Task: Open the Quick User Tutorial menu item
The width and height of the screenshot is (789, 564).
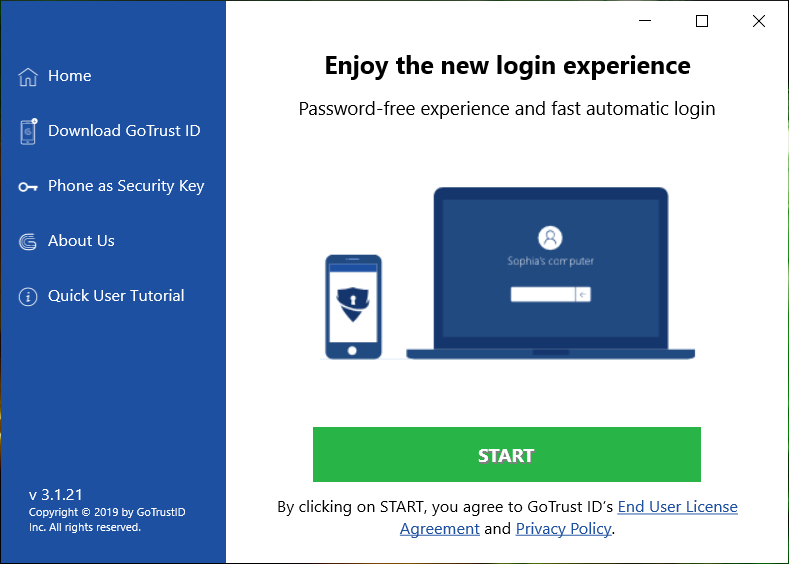Action: (x=116, y=296)
